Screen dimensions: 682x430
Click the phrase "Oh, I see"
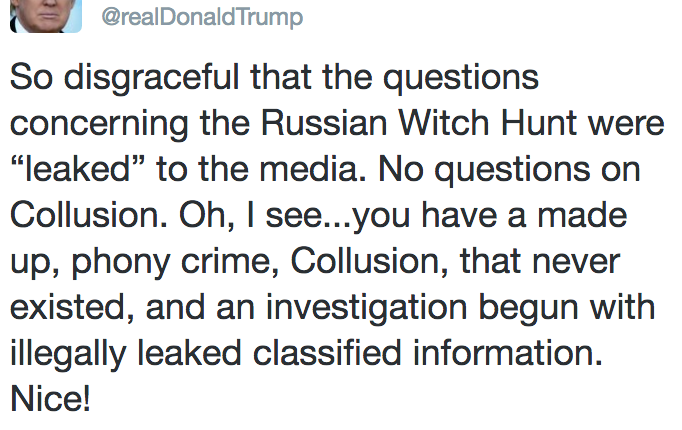click(251, 215)
